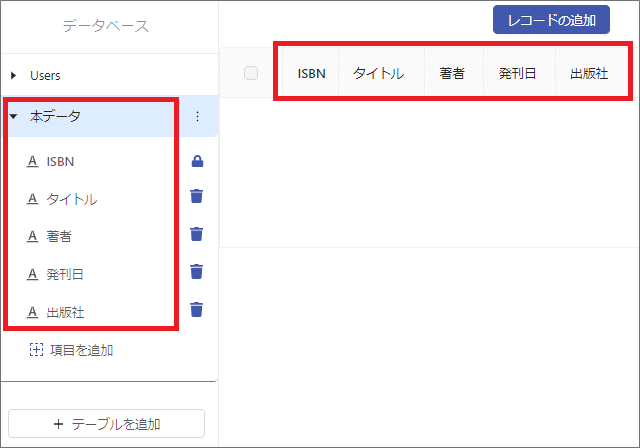
Task: Select the ISBN field in sidebar
Action: [60, 162]
